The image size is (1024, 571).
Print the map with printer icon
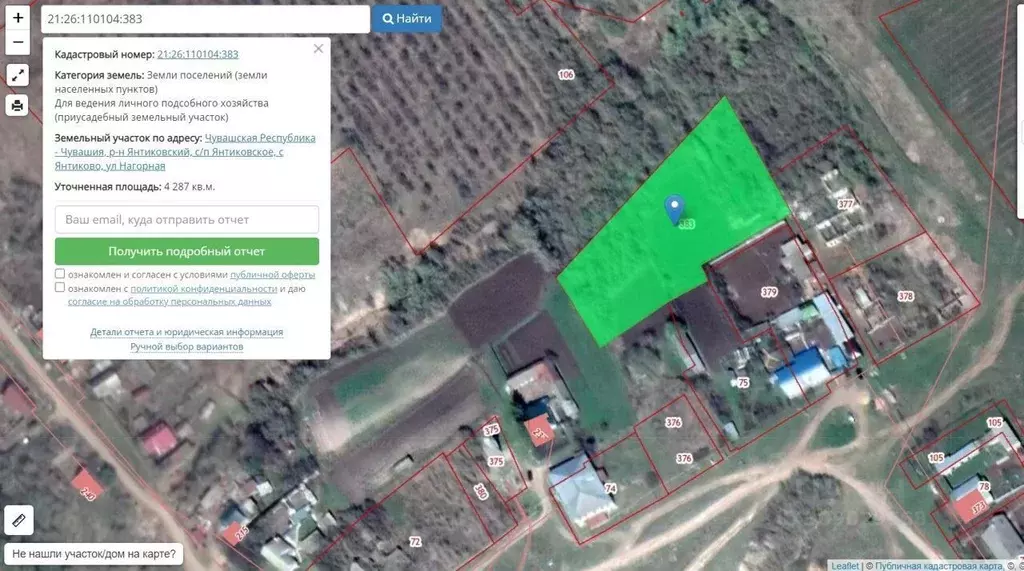18,105
